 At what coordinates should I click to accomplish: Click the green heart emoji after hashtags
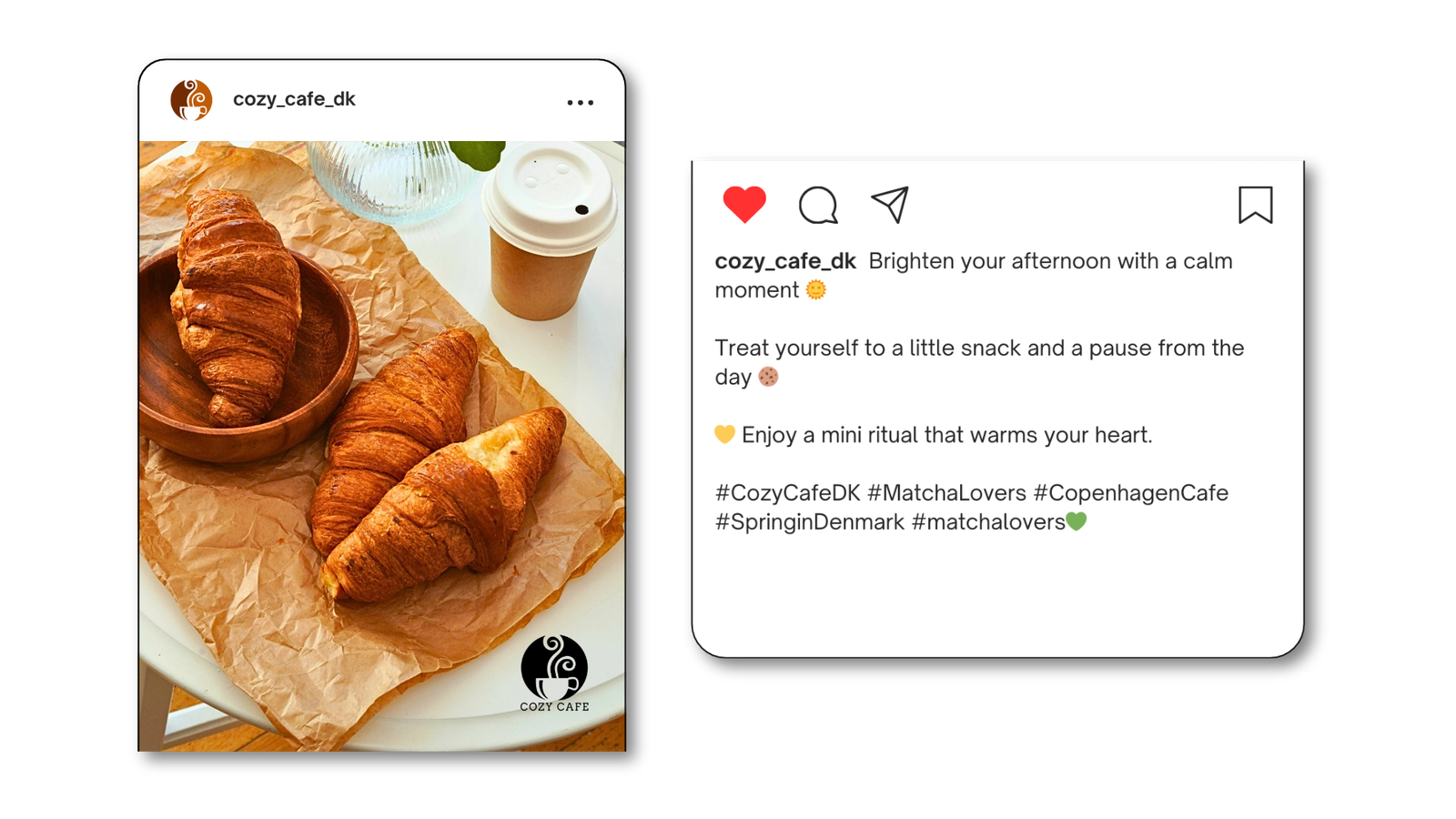tap(1077, 521)
